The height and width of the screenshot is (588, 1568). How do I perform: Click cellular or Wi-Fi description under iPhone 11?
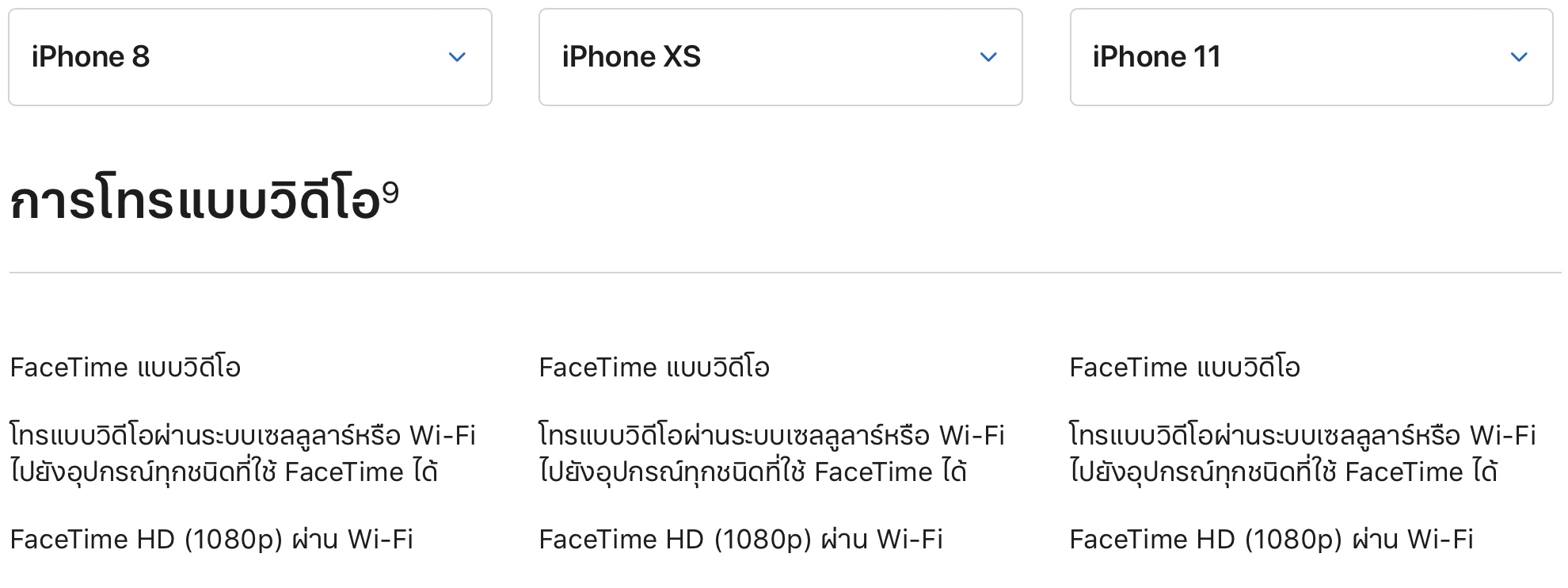1302,453
